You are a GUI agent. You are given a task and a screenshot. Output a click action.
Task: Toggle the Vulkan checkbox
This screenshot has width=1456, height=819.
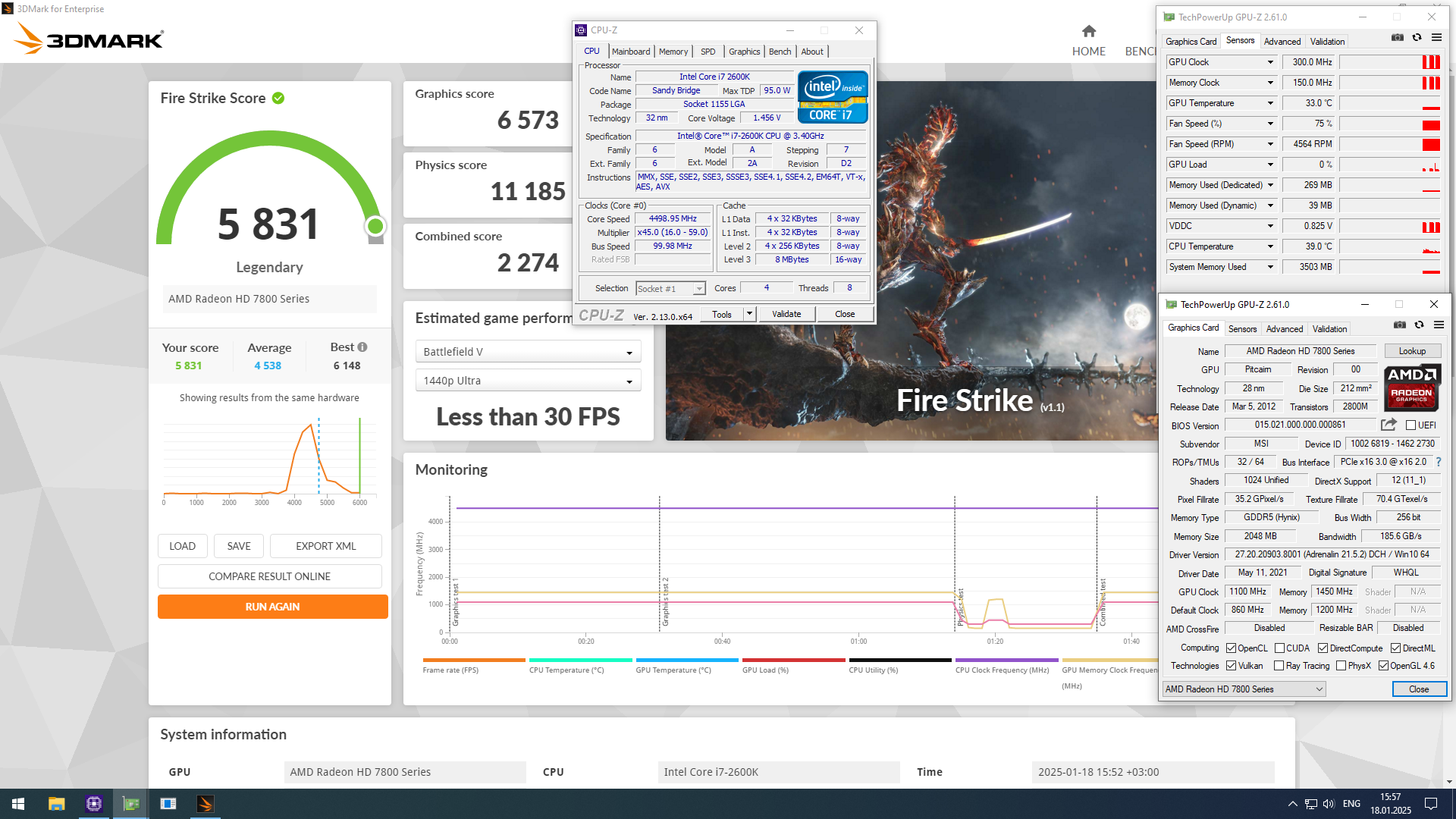pos(1232,666)
